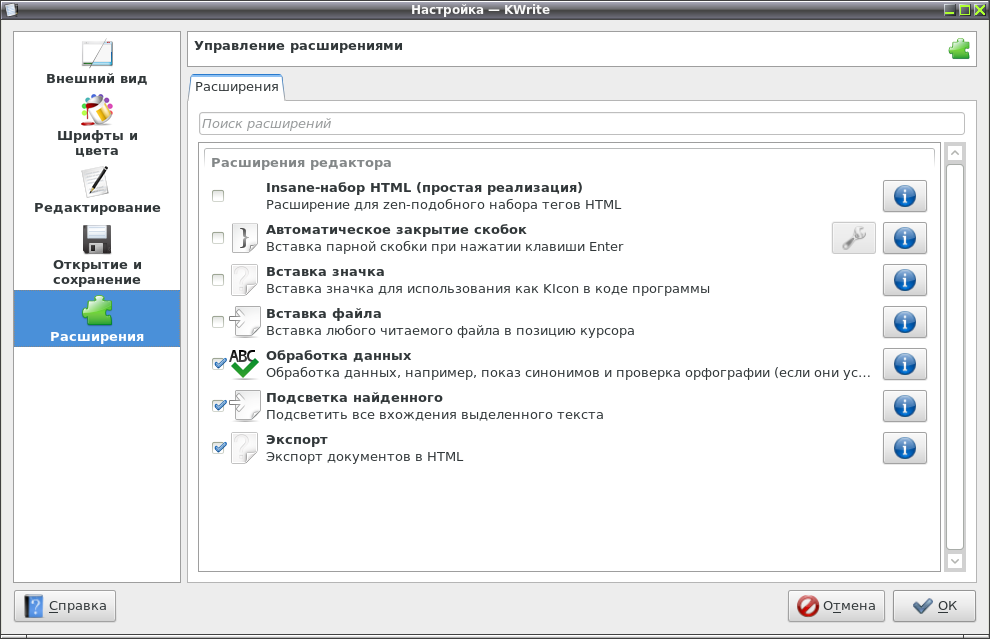990x639 pixels.
Task: Show info about Insane-набор HTML extension
Action: coord(904,196)
